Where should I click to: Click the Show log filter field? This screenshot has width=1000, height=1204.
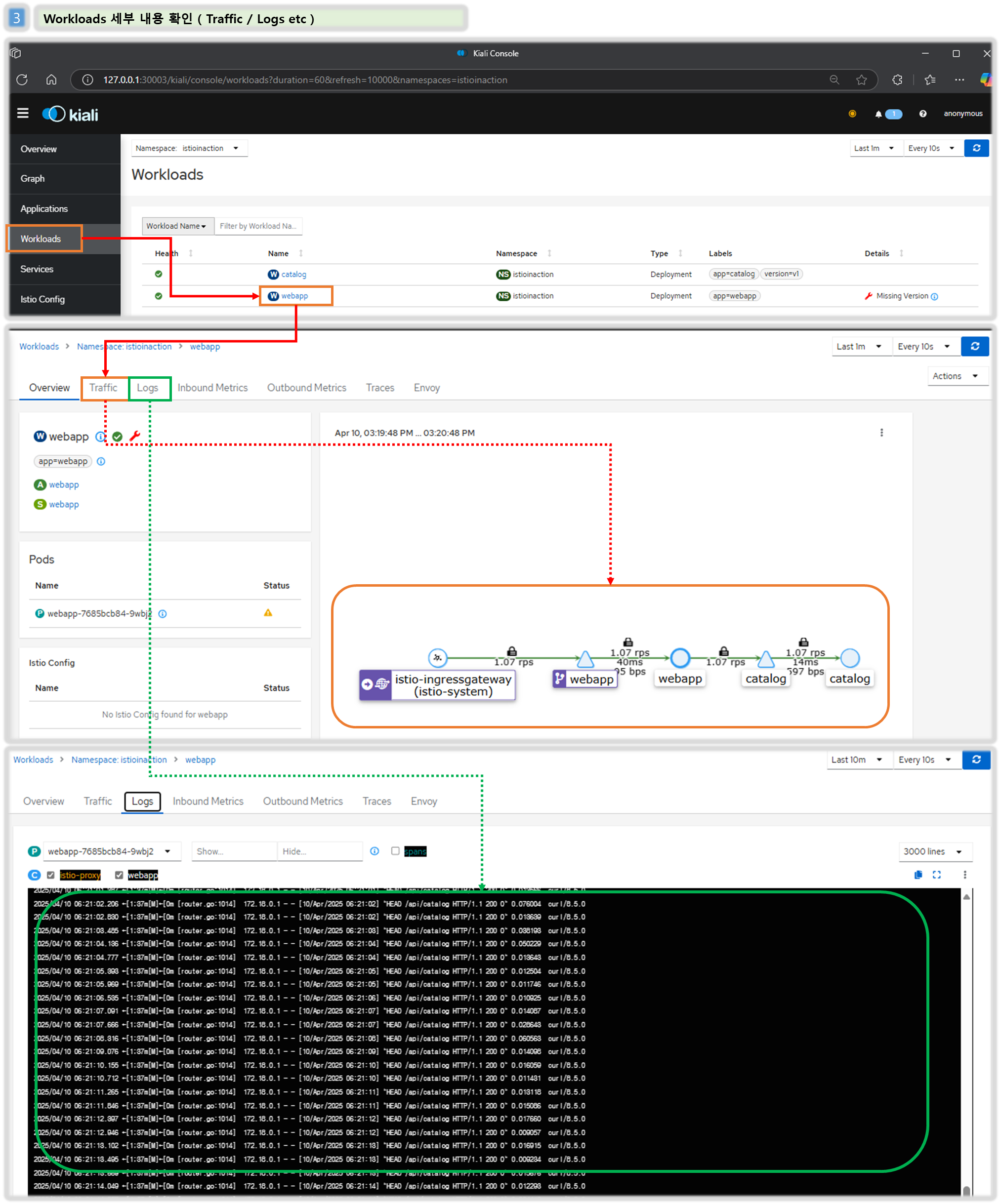[x=234, y=851]
